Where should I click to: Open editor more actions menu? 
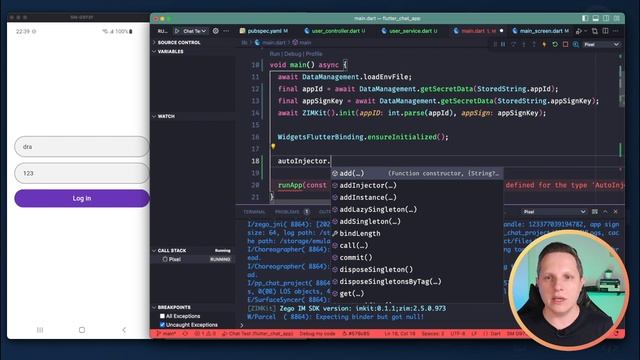coord(616,31)
